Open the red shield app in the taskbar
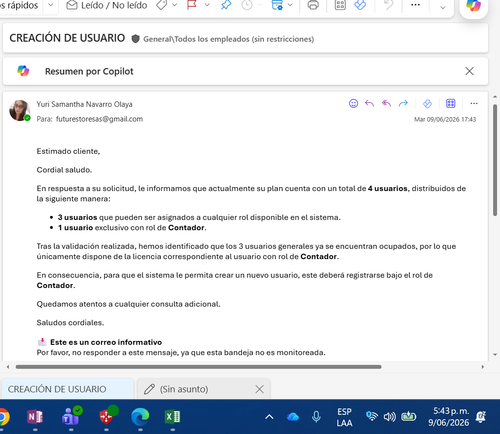The width and height of the screenshot is (500, 434). 107,416
